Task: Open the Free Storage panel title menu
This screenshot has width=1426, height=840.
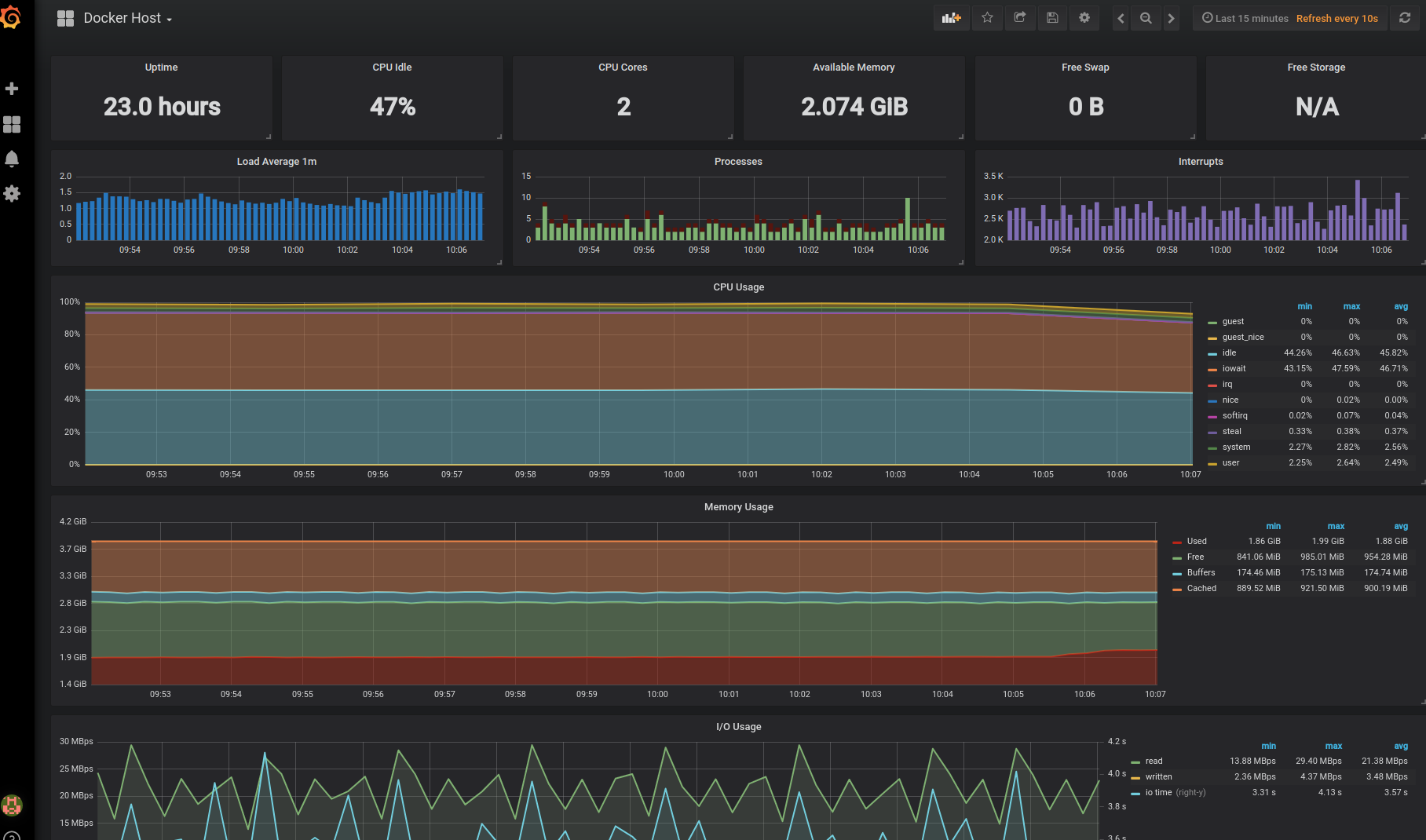Action: pyautogui.click(x=1316, y=68)
